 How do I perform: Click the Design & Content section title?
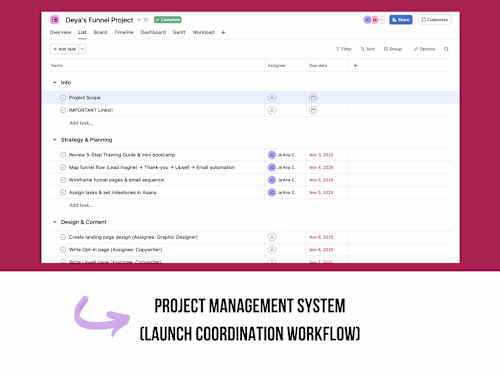click(x=84, y=222)
